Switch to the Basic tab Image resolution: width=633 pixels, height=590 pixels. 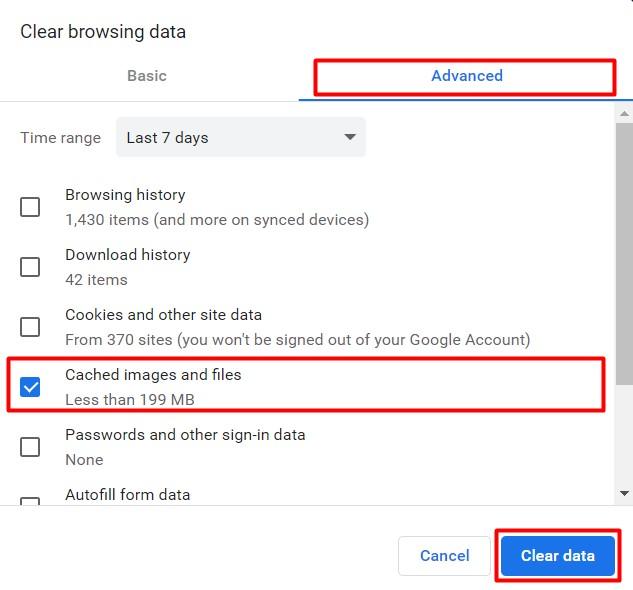[147, 76]
